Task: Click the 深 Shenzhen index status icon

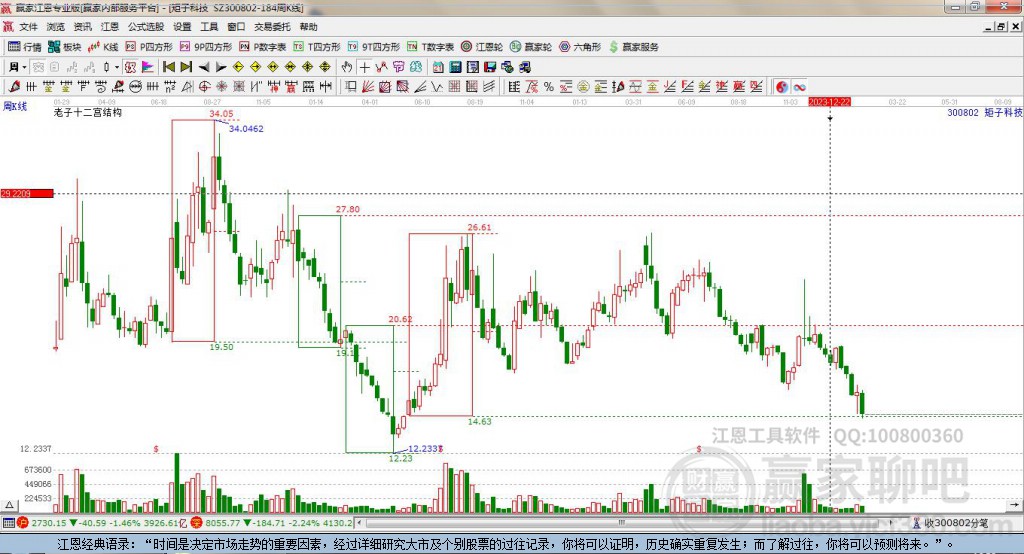Action: pos(195,523)
